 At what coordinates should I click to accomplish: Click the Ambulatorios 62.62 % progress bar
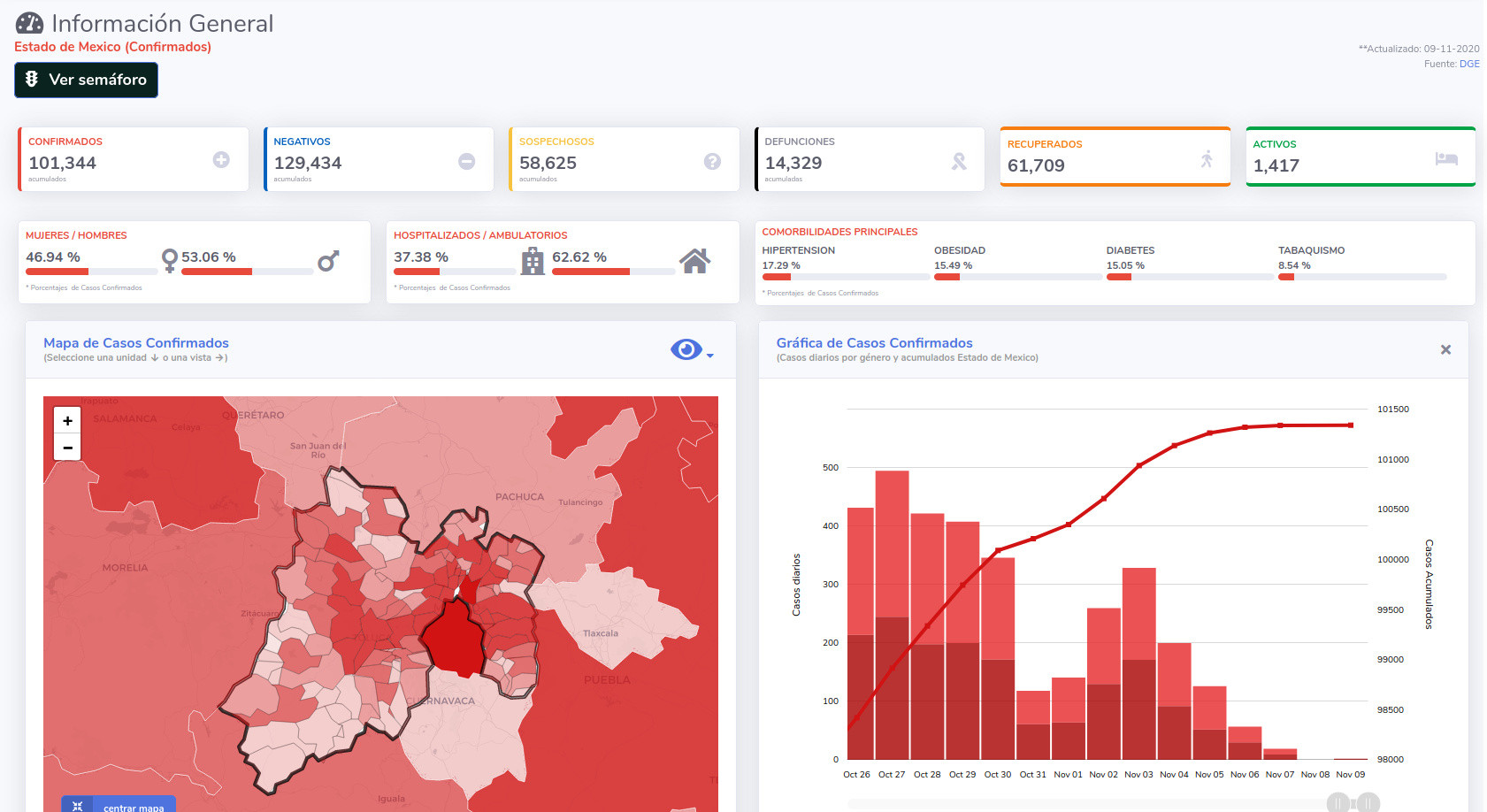click(613, 272)
